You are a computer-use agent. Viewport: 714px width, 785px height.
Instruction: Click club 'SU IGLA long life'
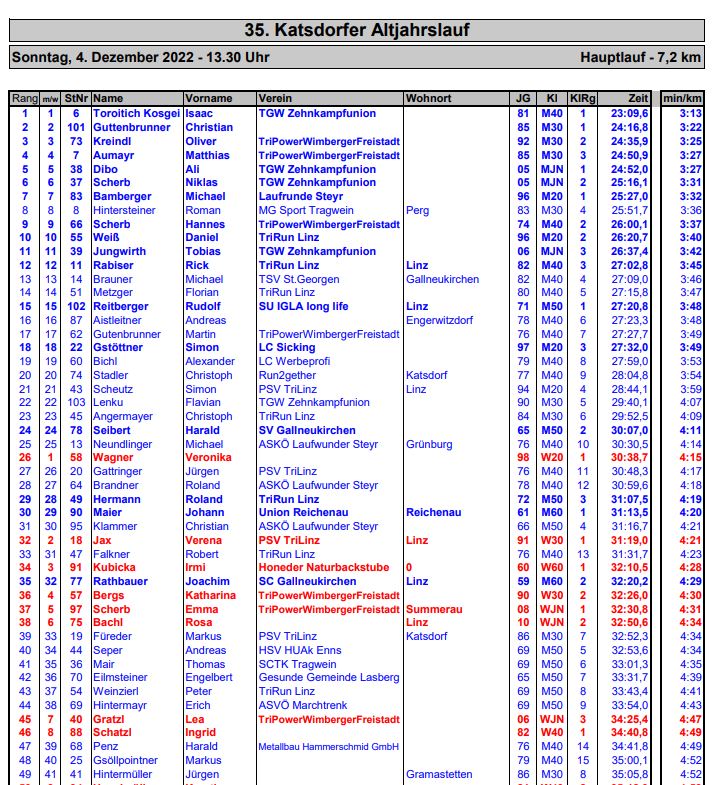tap(303, 307)
